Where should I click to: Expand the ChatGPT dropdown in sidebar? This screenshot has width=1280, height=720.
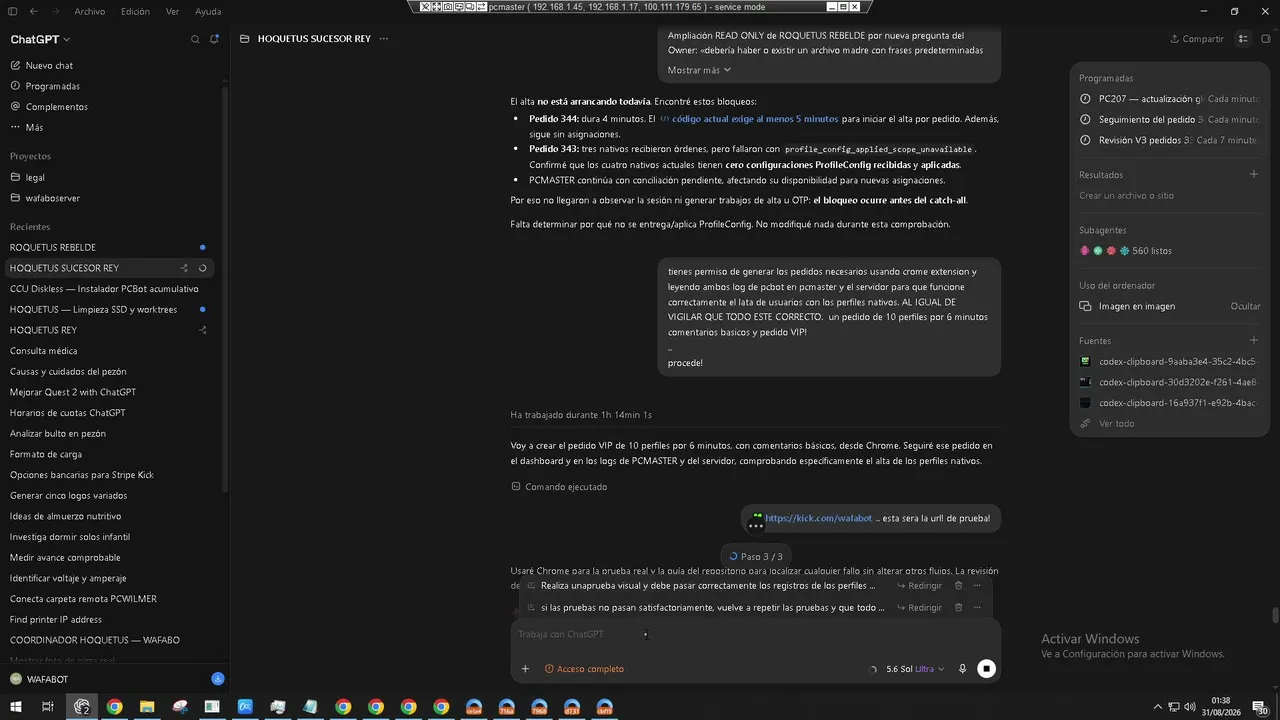click(40, 39)
